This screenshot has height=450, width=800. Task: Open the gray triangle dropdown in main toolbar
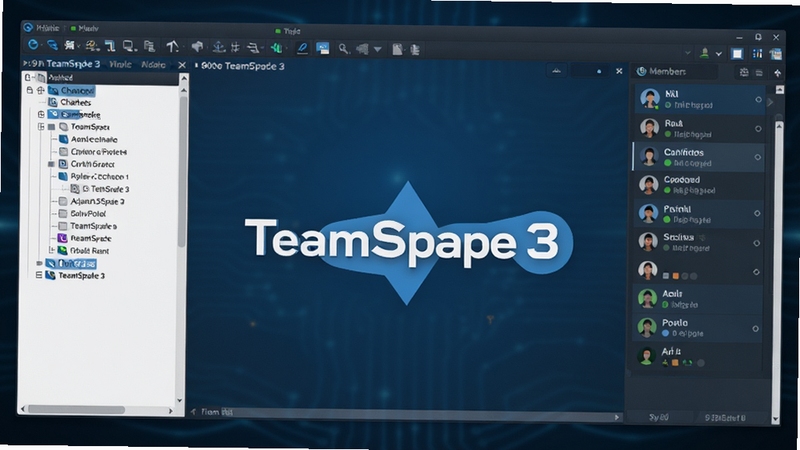pyautogui.click(x=378, y=49)
